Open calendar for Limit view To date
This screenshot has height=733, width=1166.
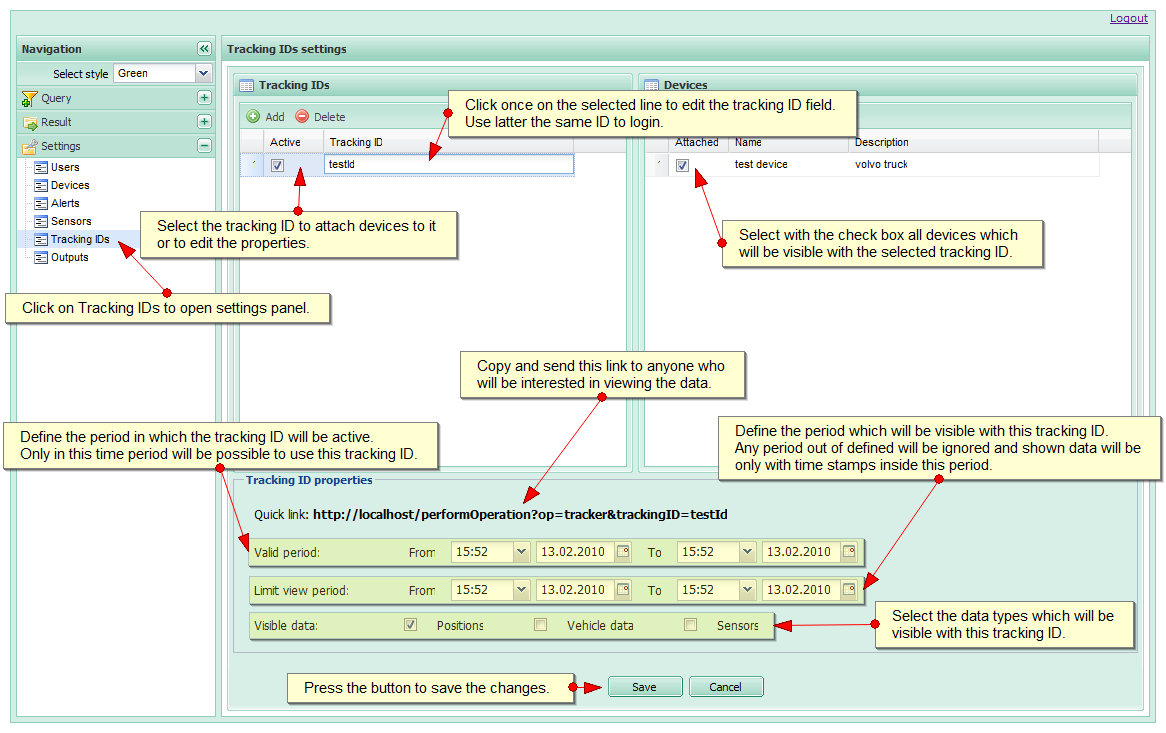pyautogui.click(x=849, y=590)
